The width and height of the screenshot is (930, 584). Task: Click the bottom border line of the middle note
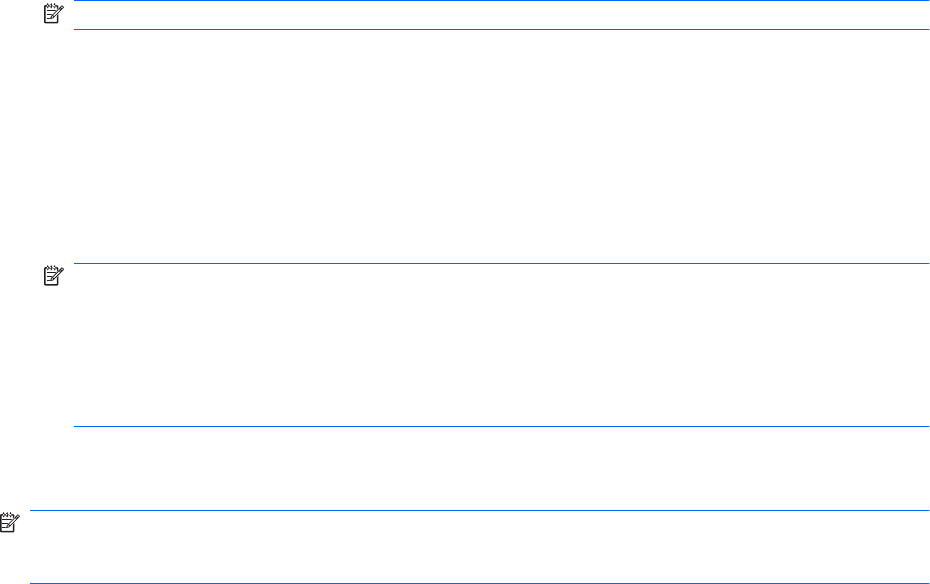pyautogui.click(x=500, y=427)
